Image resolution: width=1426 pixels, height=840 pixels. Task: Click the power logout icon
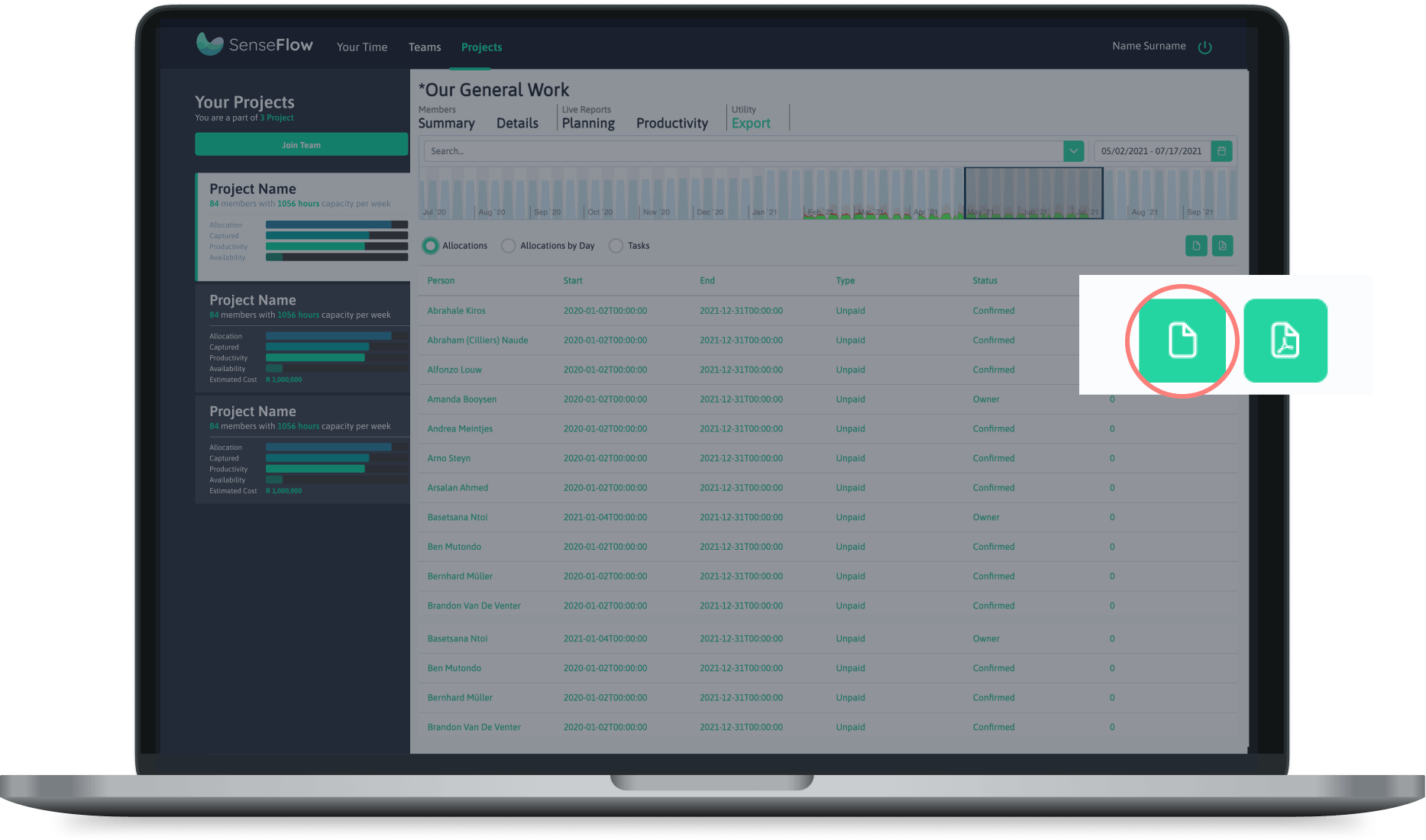(x=1205, y=47)
